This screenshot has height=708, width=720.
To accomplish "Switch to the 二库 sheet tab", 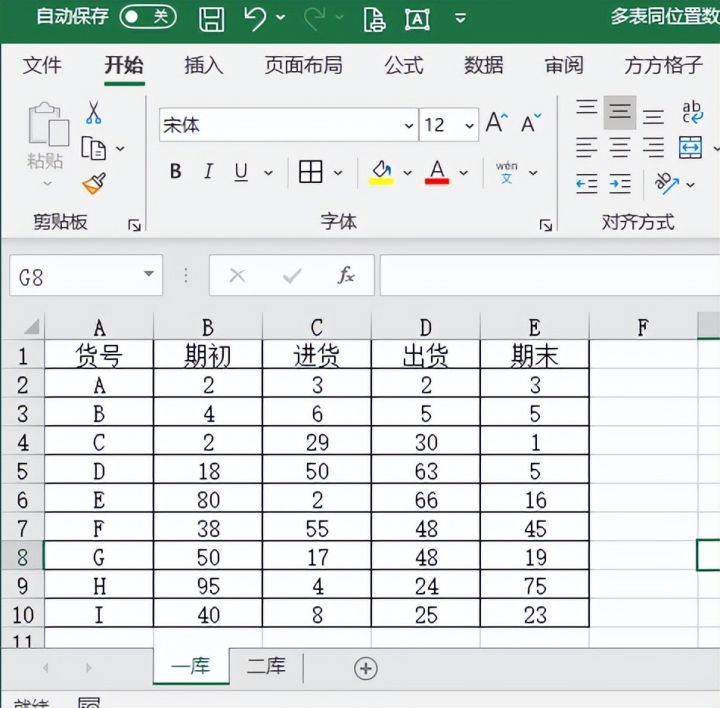I will click(266, 666).
